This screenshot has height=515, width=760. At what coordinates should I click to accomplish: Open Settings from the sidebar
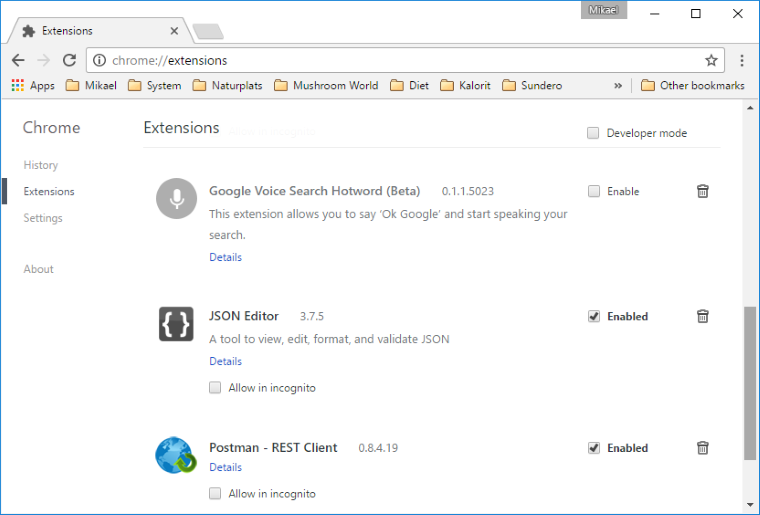pyautogui.click(x=43, y=218)
